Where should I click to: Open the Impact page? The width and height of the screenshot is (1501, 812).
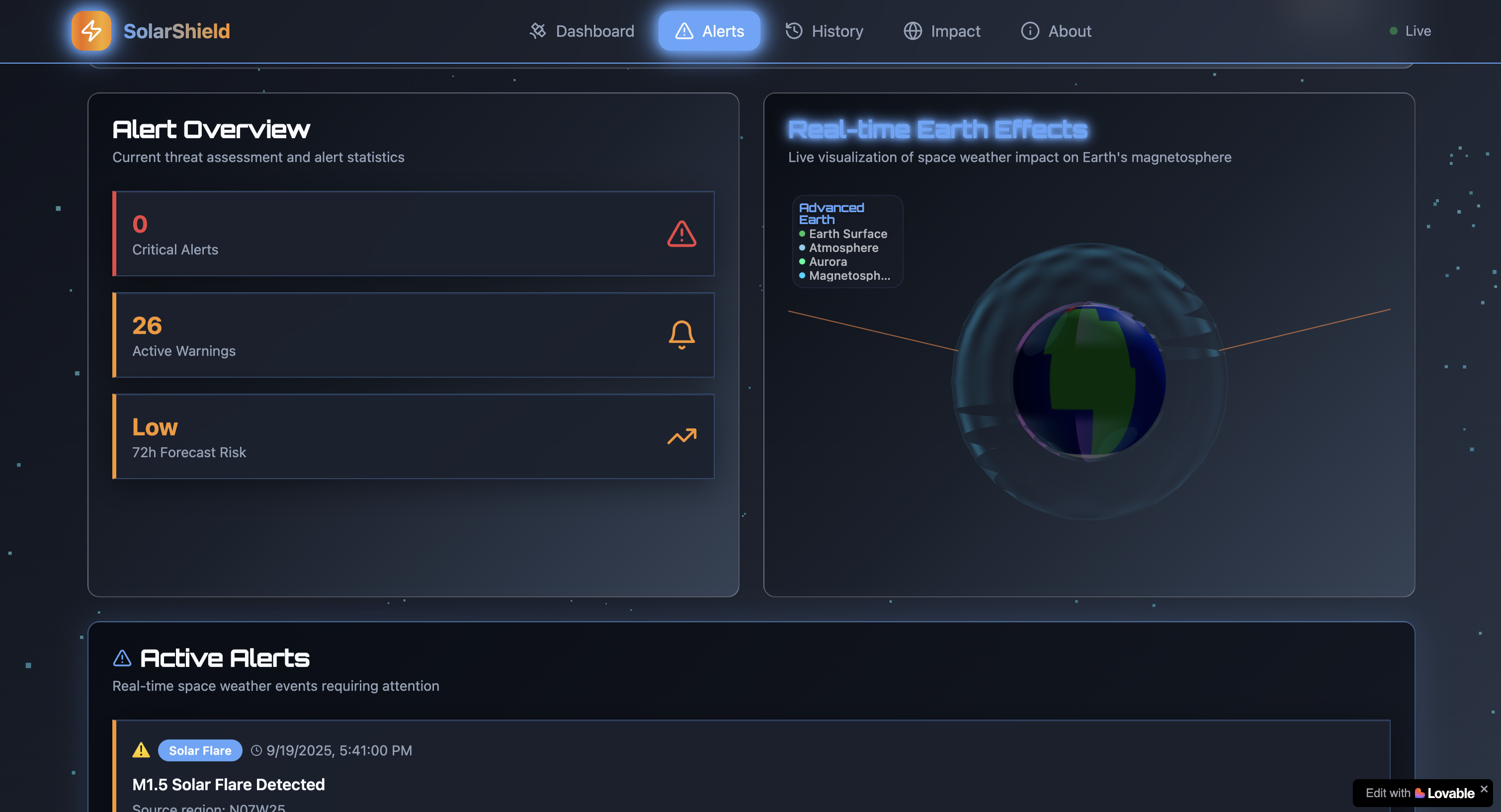click(942, 31)
